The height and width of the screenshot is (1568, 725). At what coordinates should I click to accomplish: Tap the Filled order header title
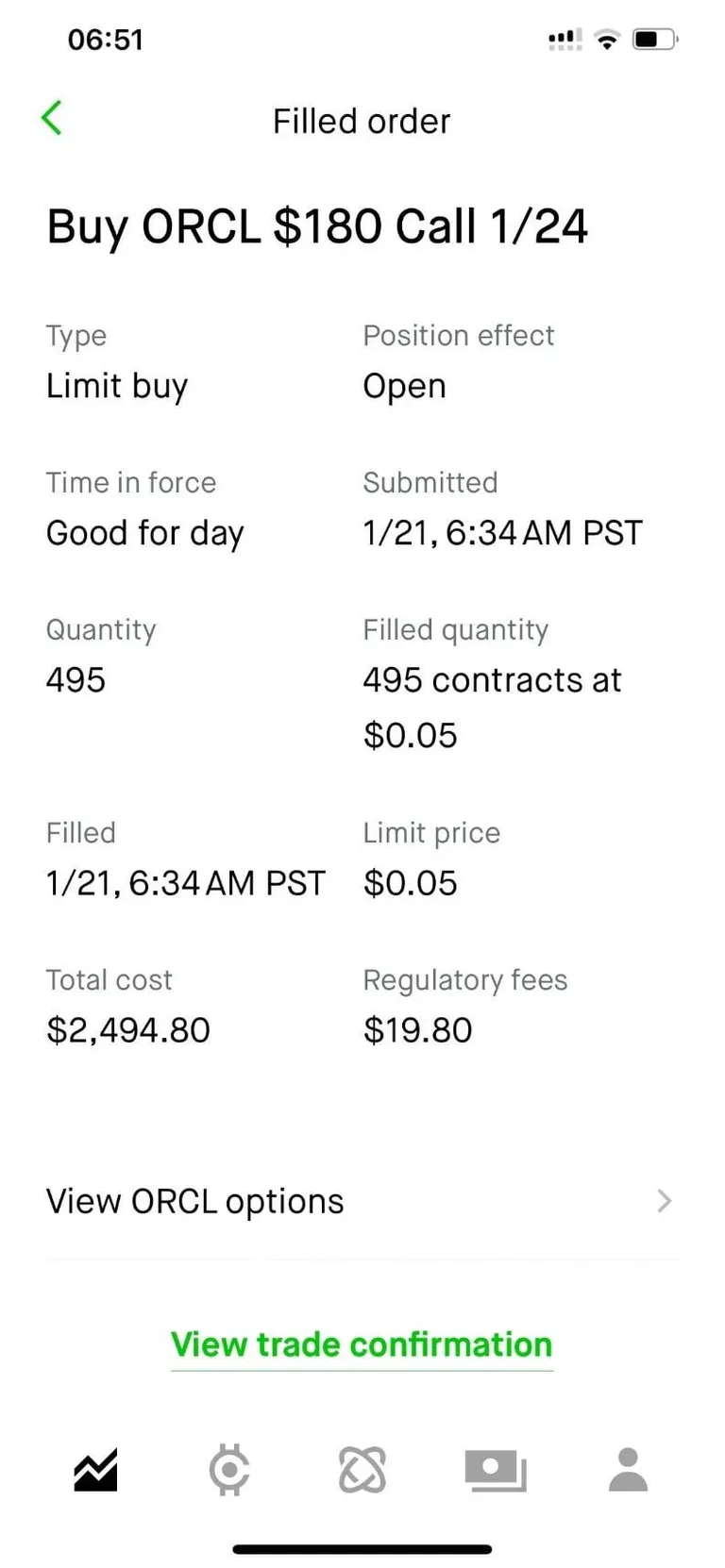tap(362, 122)
